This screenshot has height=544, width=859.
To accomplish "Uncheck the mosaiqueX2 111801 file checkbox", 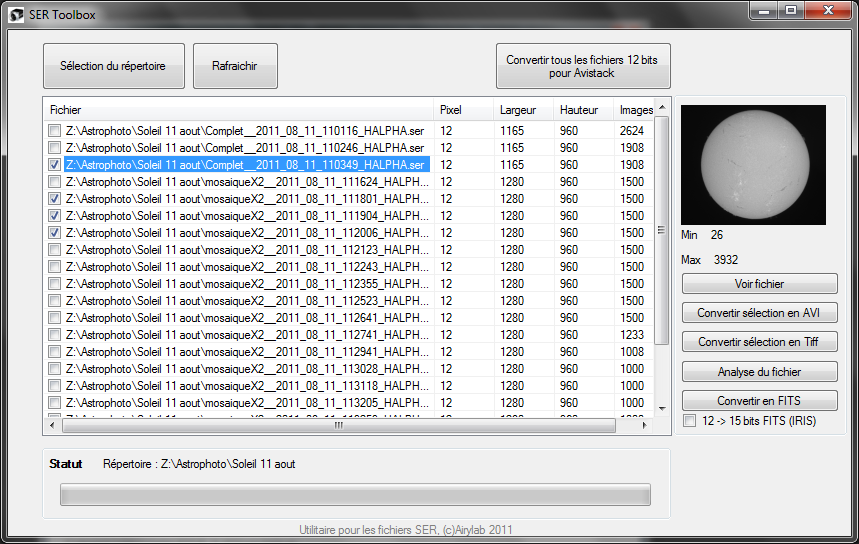I will 54,198.
